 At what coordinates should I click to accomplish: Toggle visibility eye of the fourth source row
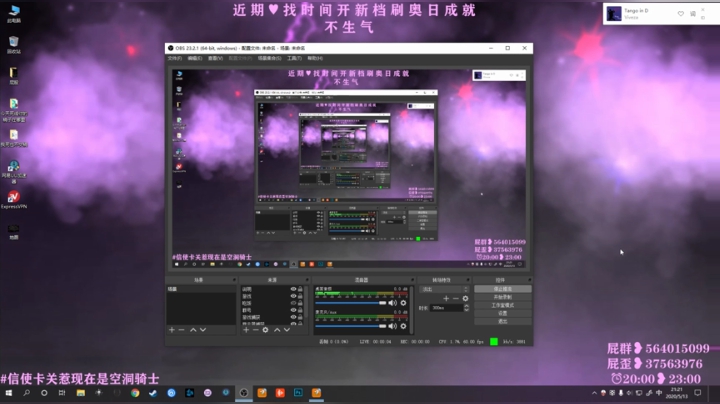(x=293, y=310)
